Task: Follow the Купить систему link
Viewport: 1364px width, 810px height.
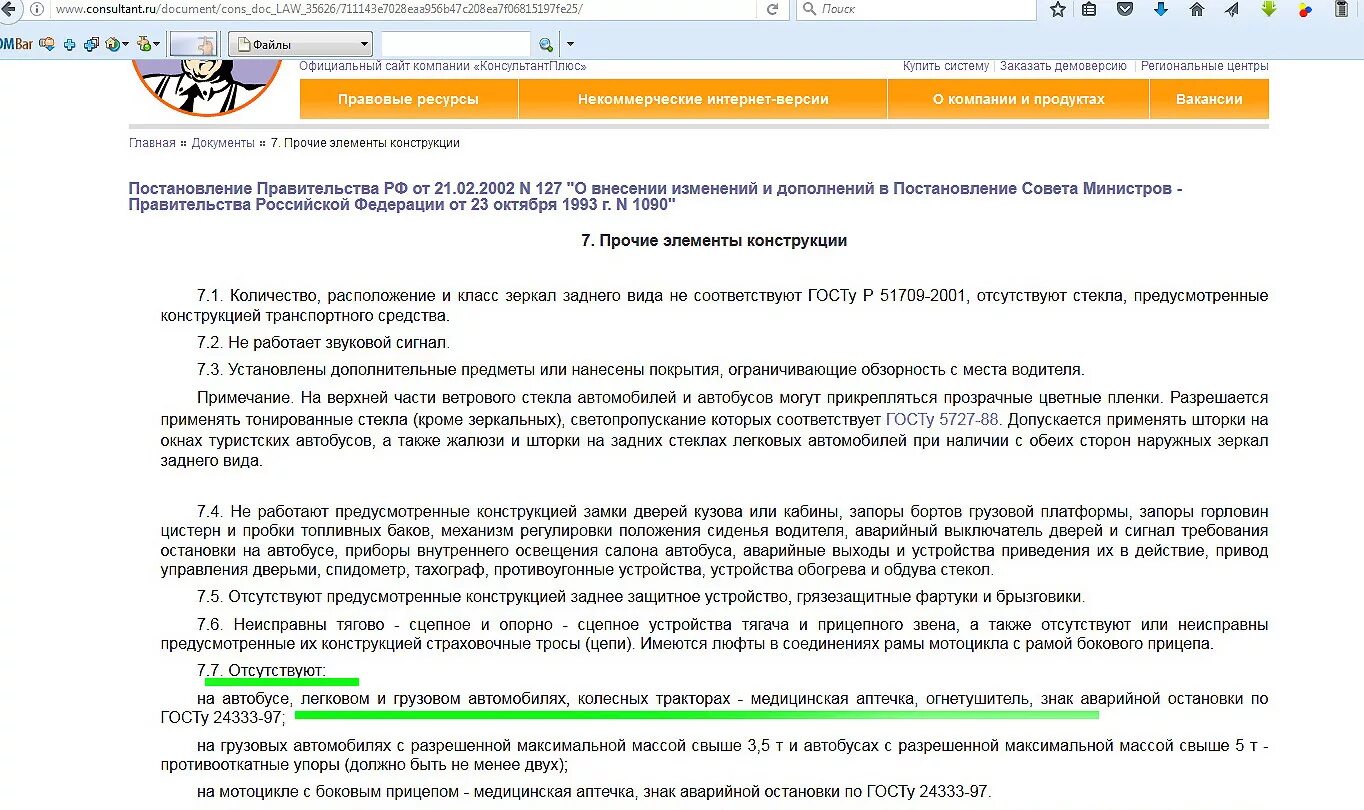Action: point(946,66)
